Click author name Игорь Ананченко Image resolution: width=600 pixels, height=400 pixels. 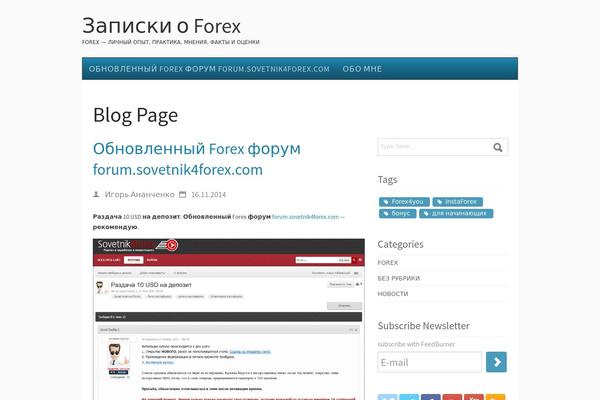139,194
